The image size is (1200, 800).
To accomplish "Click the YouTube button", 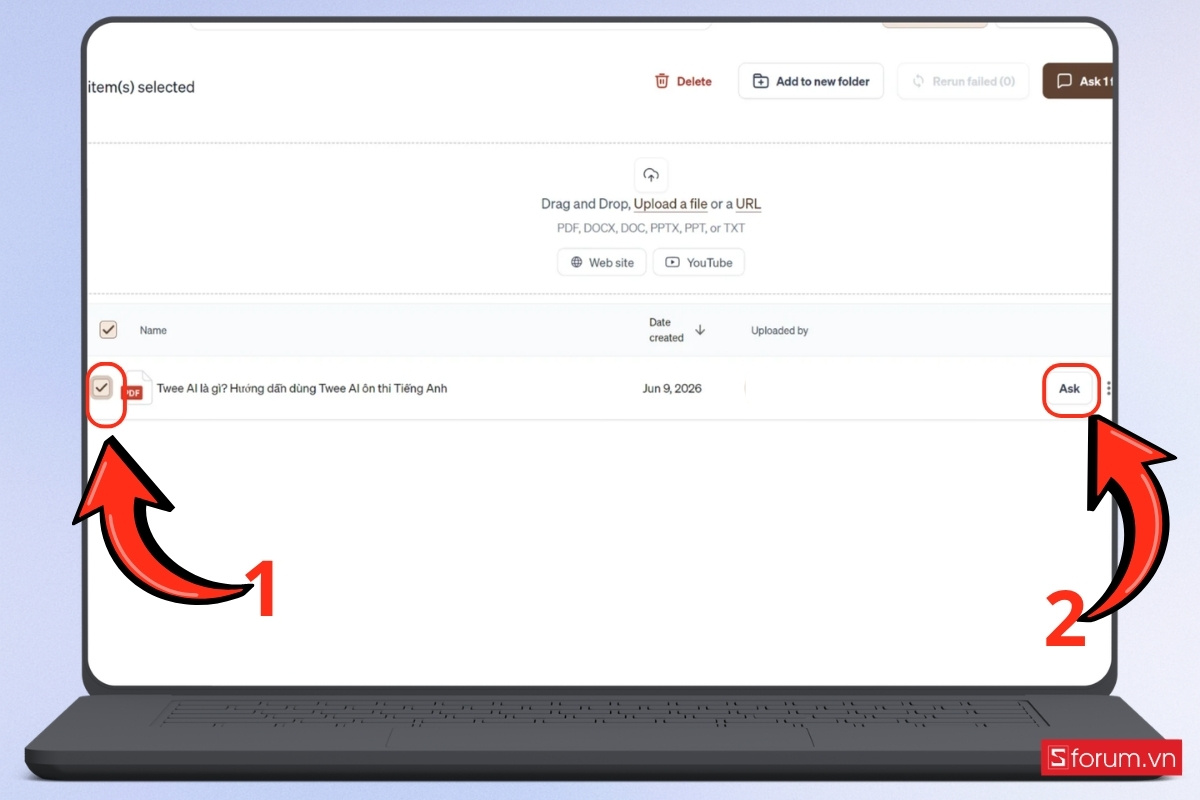I will (x=699, y=262).
